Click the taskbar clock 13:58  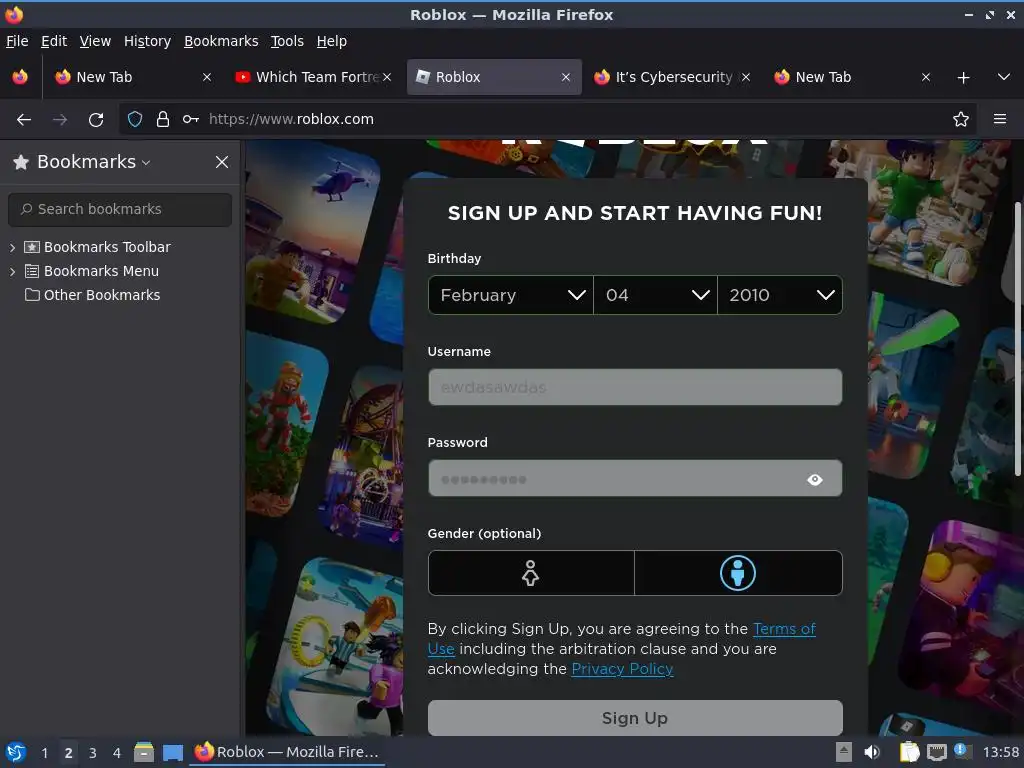(x=1000, y=752)
